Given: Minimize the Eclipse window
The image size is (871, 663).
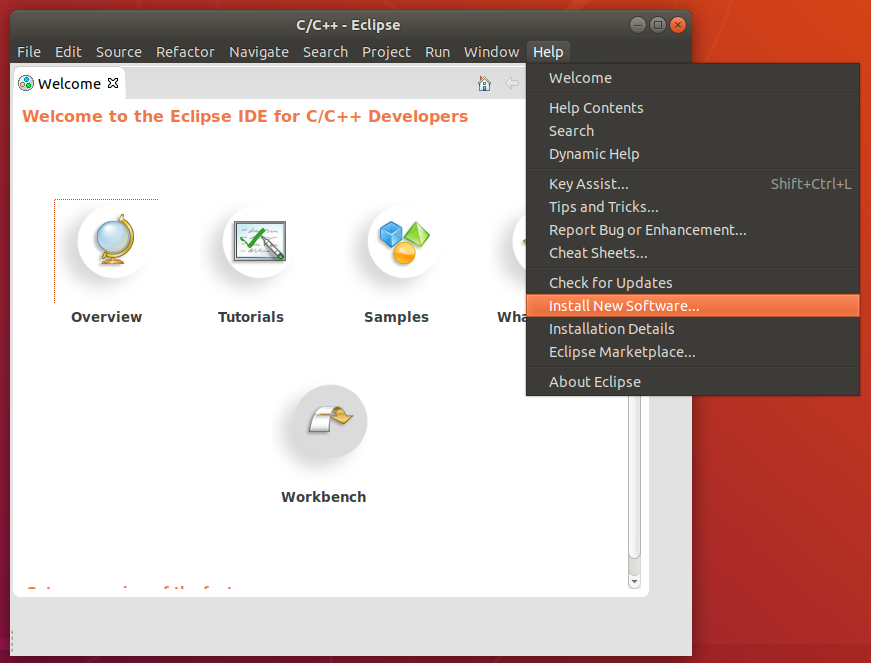Looking at the screenshot, I should click(x=638, y=25).
